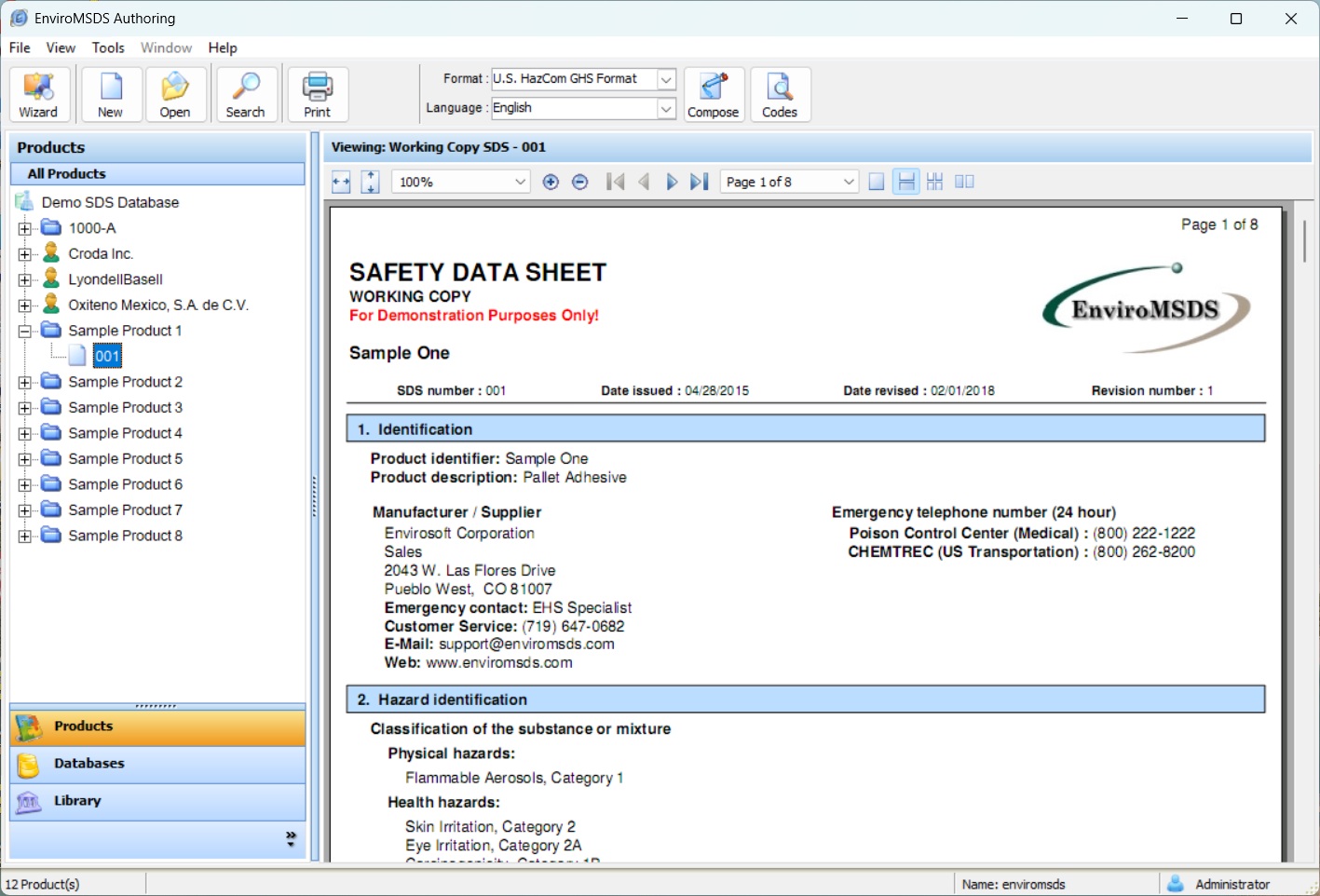Open the Language dropdown

tap(666, 109)
